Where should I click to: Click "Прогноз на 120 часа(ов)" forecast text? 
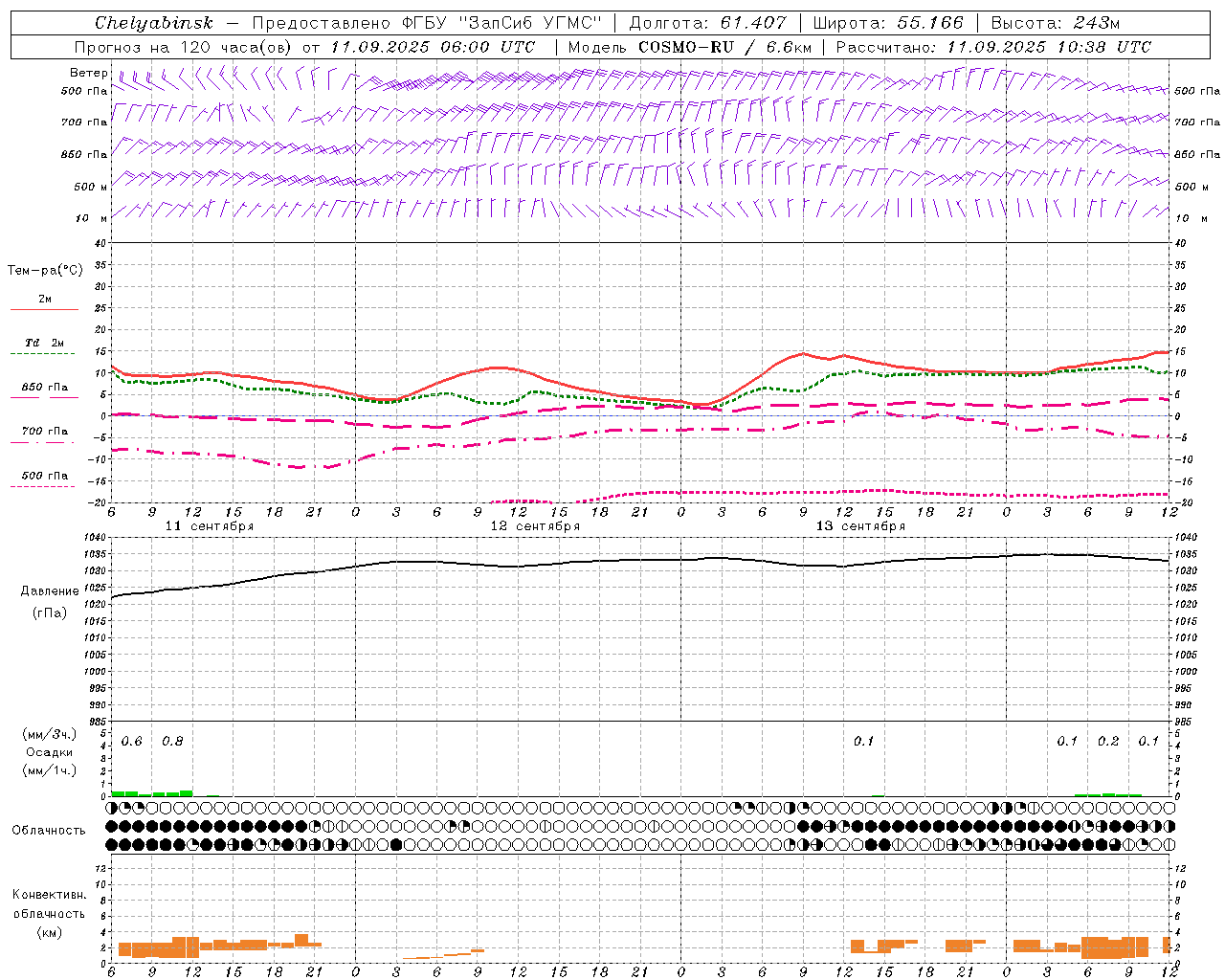(184, 47)
